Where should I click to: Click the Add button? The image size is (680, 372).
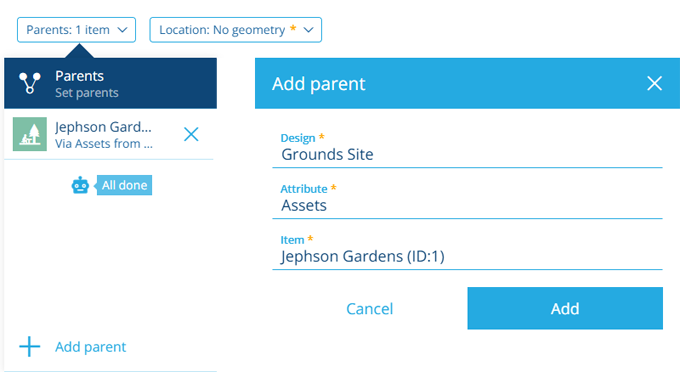[565, 308]
